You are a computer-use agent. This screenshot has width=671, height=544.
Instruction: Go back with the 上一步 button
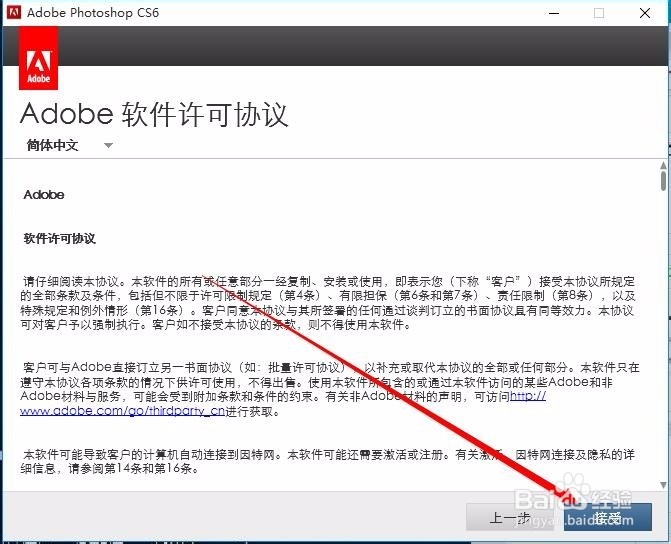[509, 517]
